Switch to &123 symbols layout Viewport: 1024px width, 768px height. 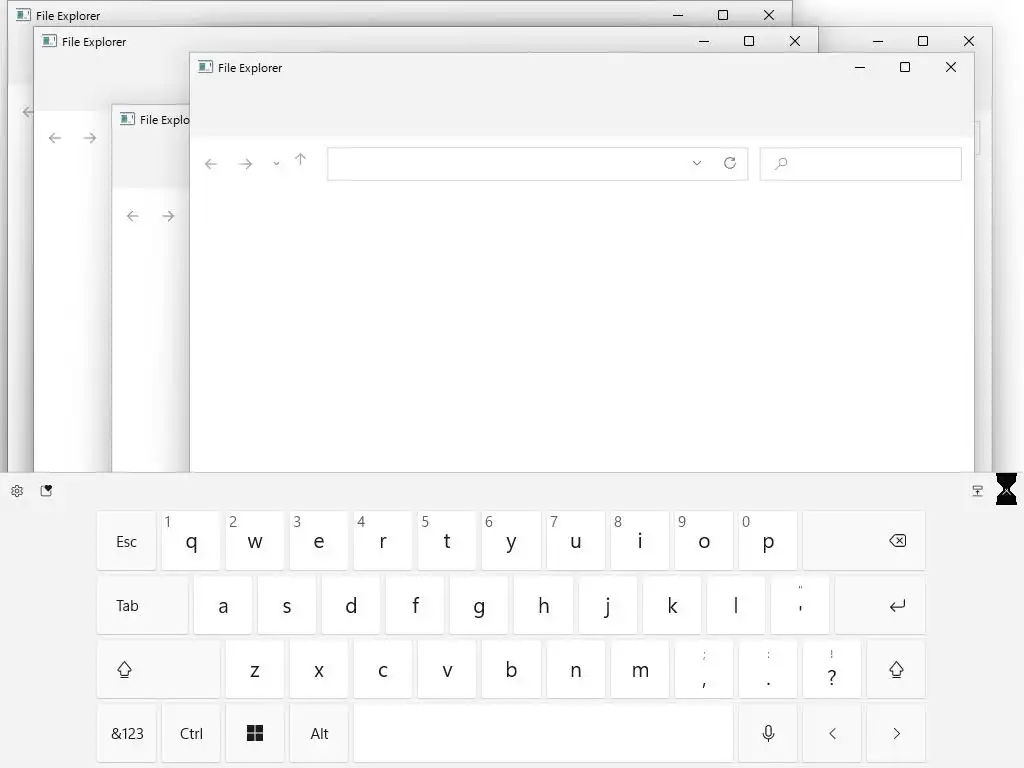126,733
